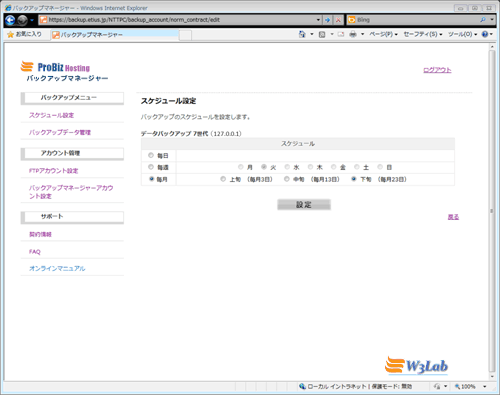Click the Bing search magnifier icon
Image resolution: width=500 pixels, height=395 pixels.
(483, 20)
